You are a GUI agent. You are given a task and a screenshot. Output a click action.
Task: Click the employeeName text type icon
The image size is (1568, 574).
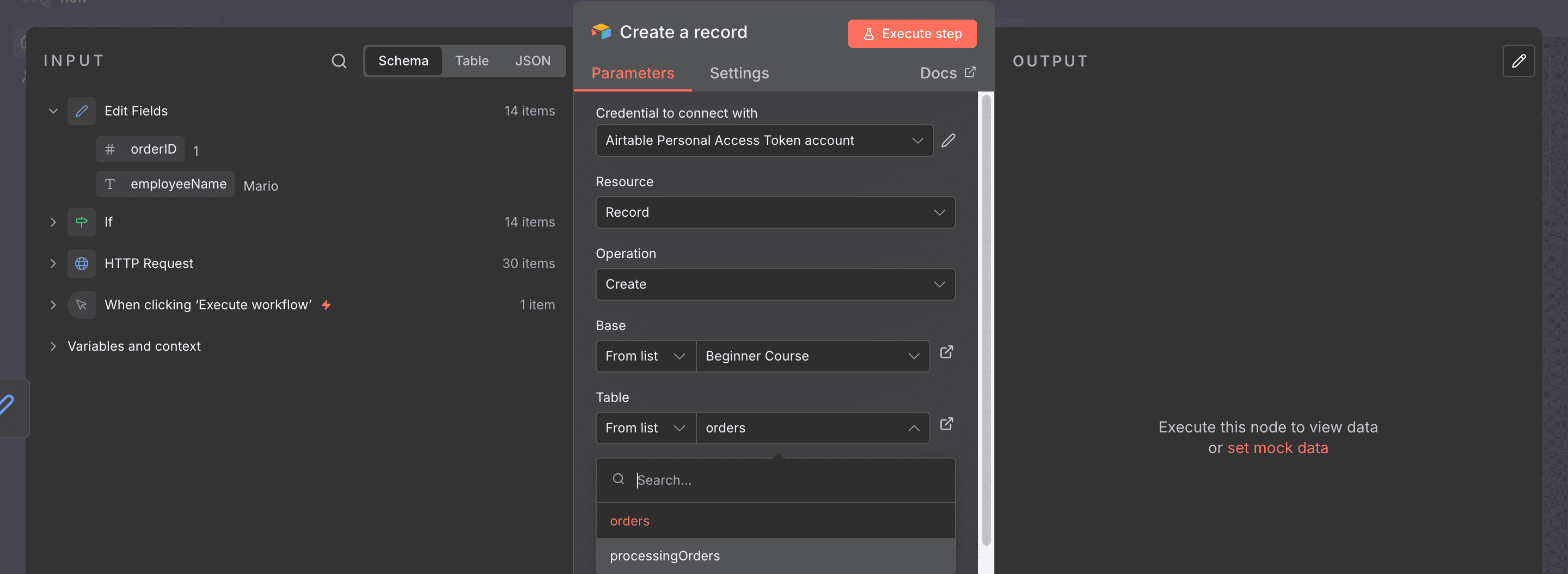(x=109, y=184)
